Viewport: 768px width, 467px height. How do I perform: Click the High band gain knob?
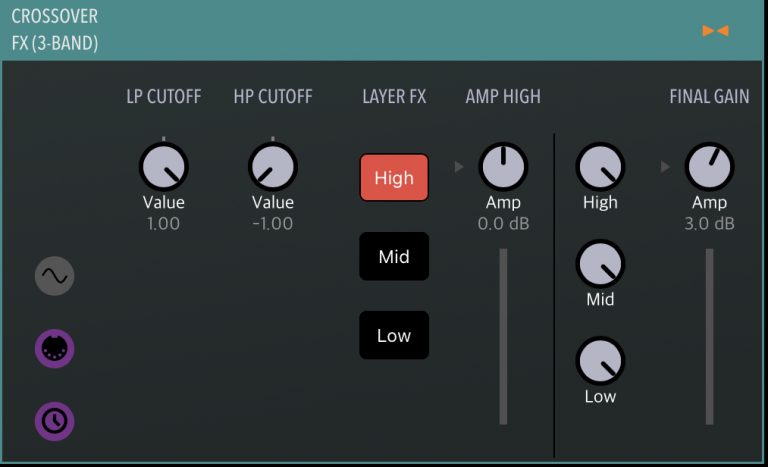click(600, 167)
